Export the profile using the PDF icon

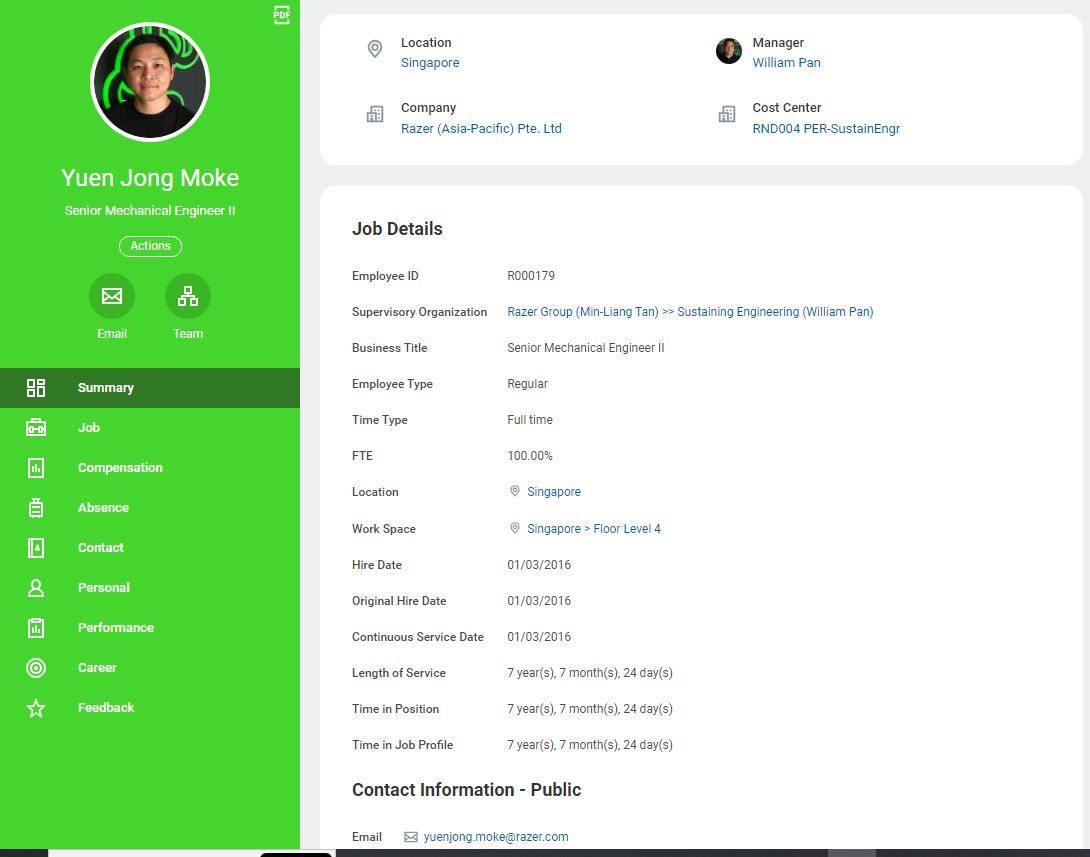tap(282, 15)
